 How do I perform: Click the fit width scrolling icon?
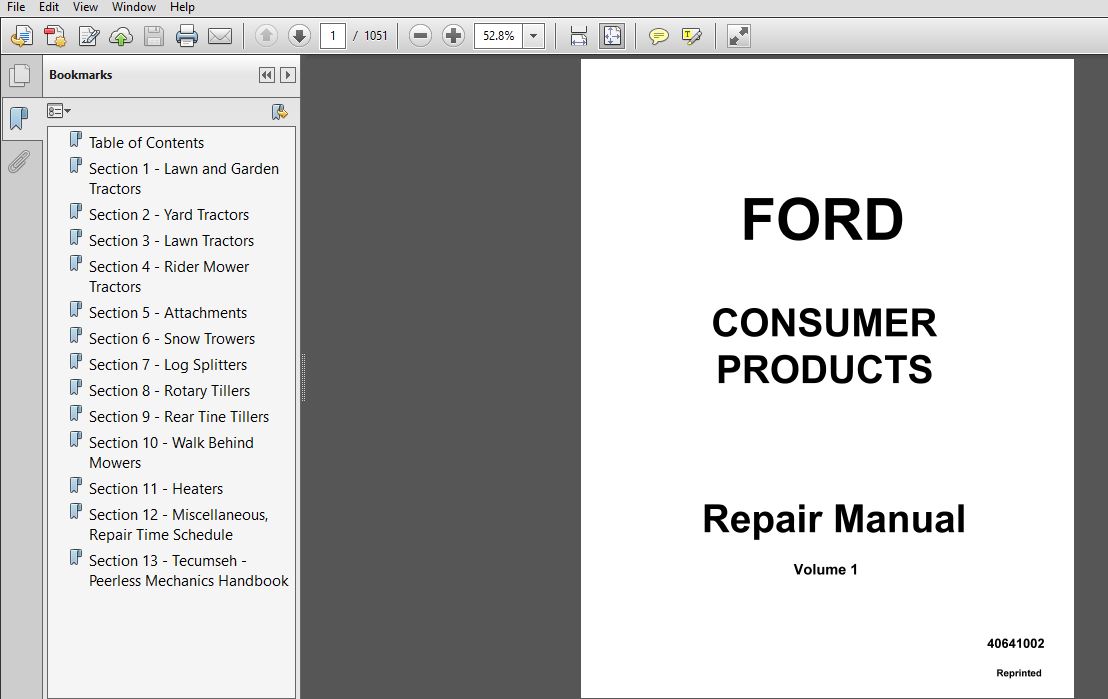tap(579, 36)
